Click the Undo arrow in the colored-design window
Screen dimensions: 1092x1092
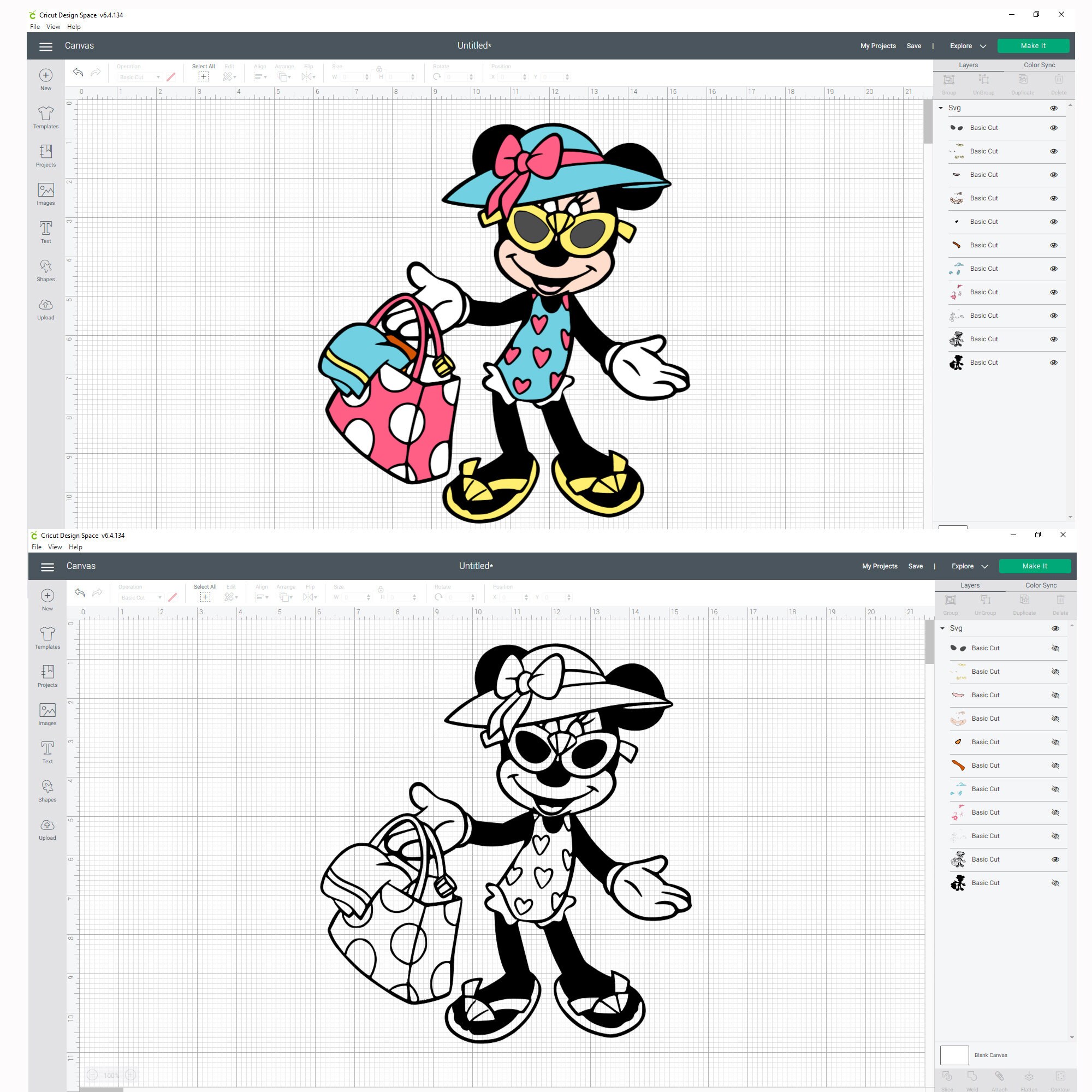78,72
